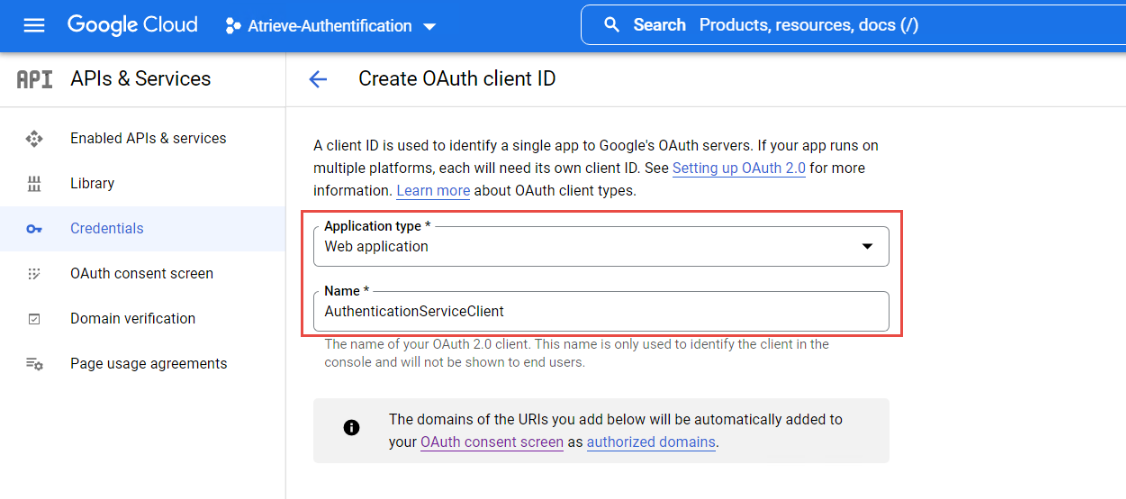Open the Atrieve-Authentification project selector
Image resolution: width=1126 pixels, height=499 pixels.
[331, 26]
